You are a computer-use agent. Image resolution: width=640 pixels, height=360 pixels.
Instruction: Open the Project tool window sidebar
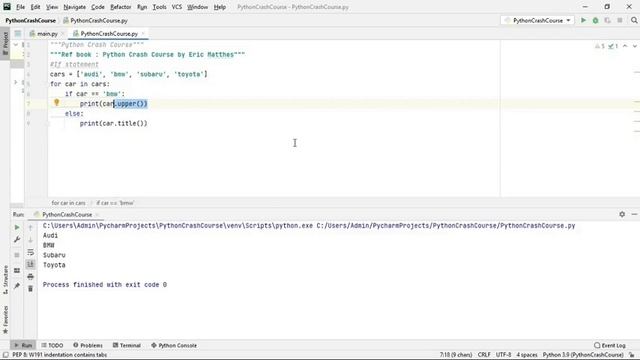pos(5,43)
